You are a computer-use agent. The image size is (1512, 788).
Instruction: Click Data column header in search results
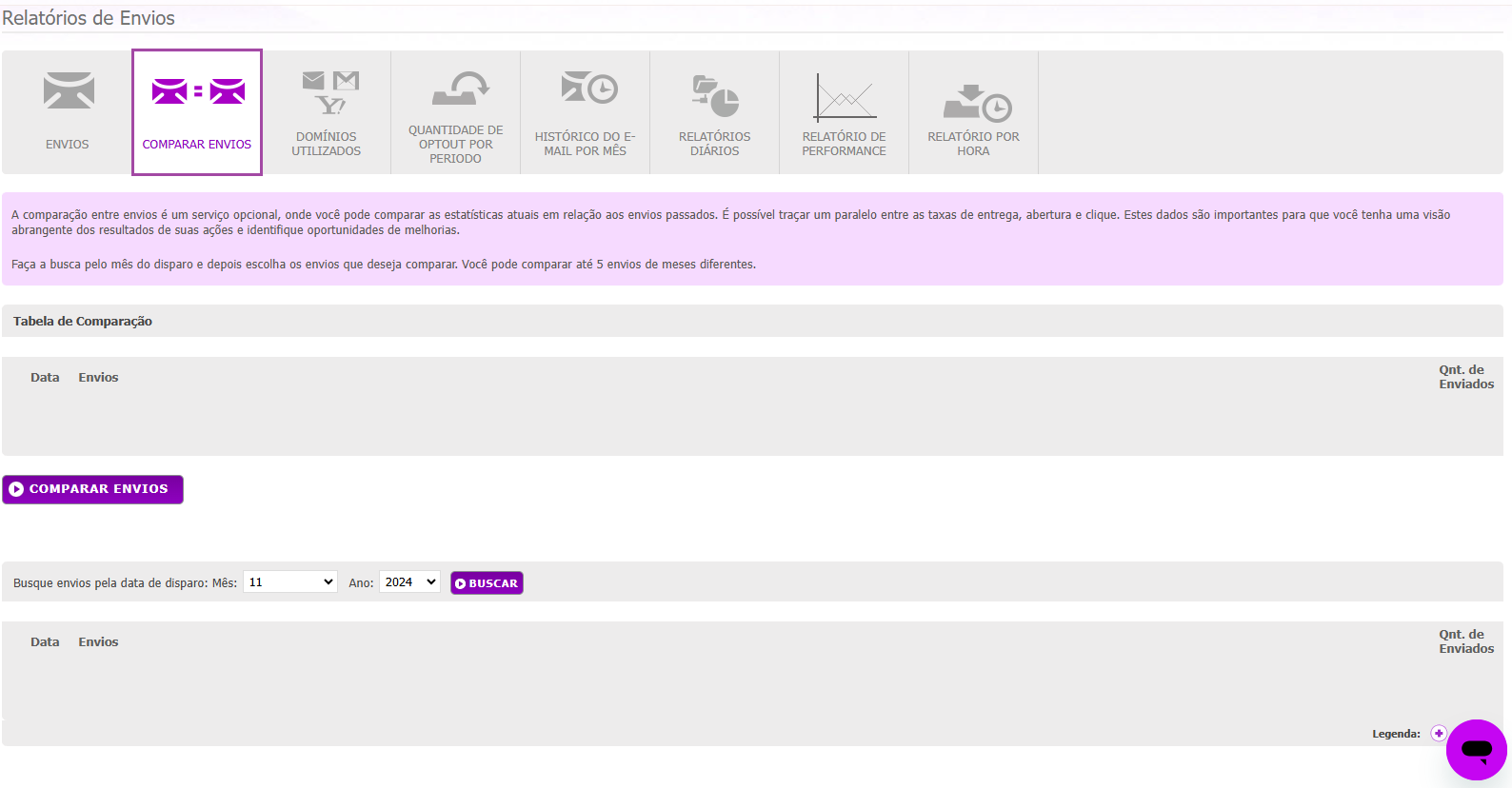point(45,642)
